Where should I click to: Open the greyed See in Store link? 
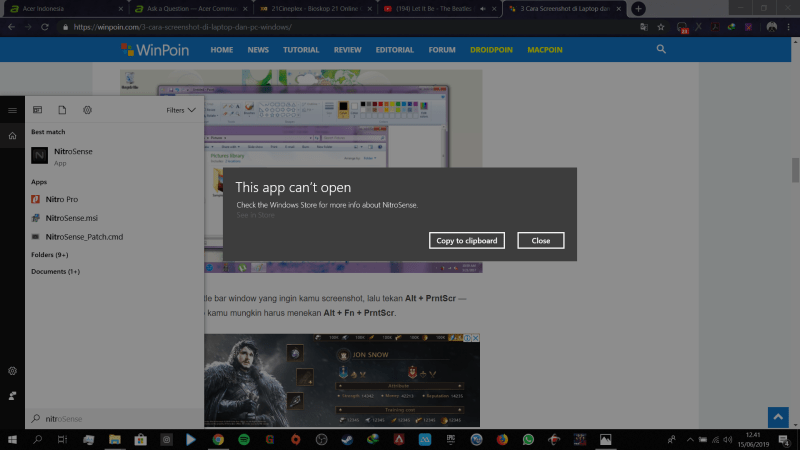[256, 215]
